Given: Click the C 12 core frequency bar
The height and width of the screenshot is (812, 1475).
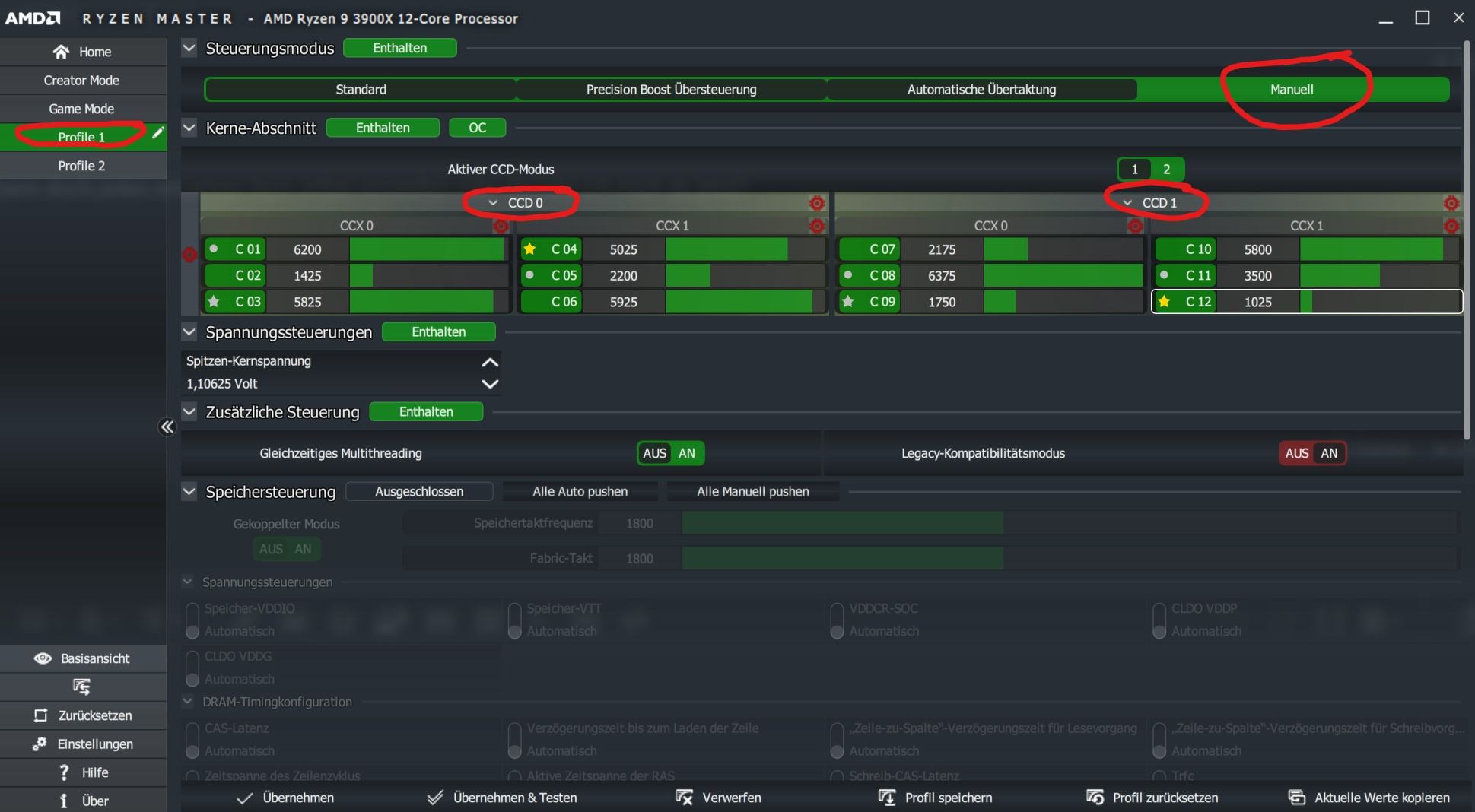Looking at the screenshot, I should 1380,302.
